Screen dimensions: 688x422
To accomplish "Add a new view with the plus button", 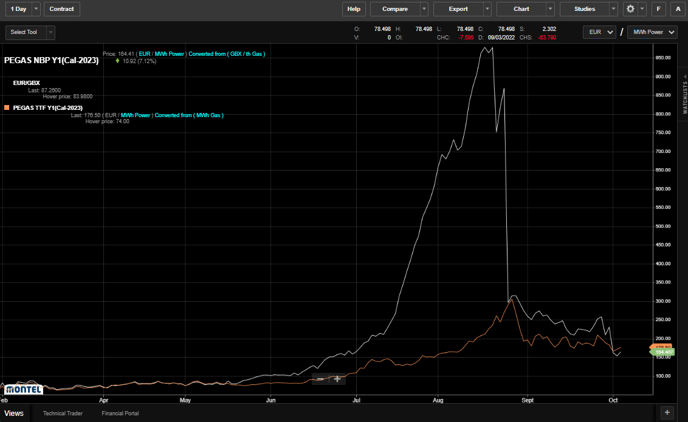I will pos(667,412).
